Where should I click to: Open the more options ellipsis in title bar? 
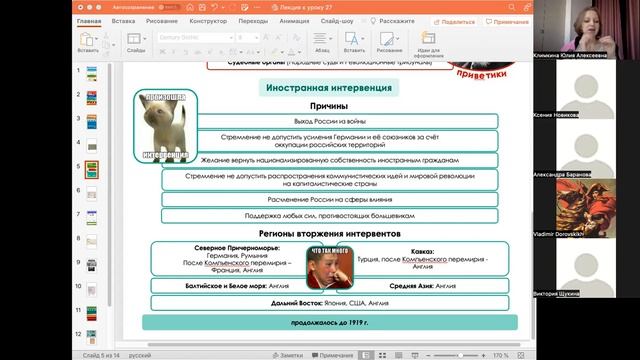tap(257, 7)
